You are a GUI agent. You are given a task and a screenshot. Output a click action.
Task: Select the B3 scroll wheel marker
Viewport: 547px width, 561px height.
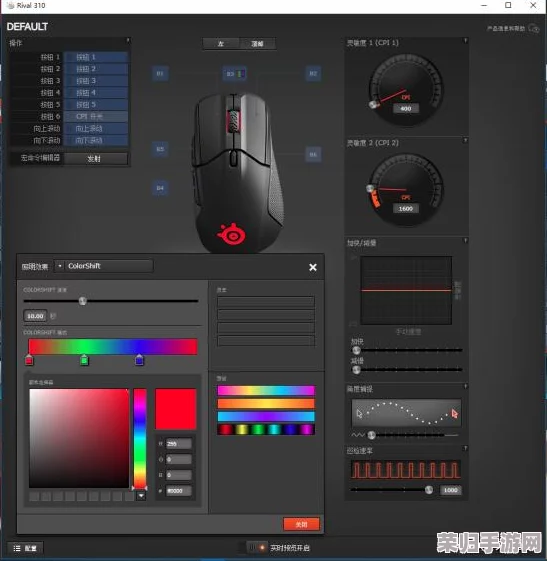point(234,74)
